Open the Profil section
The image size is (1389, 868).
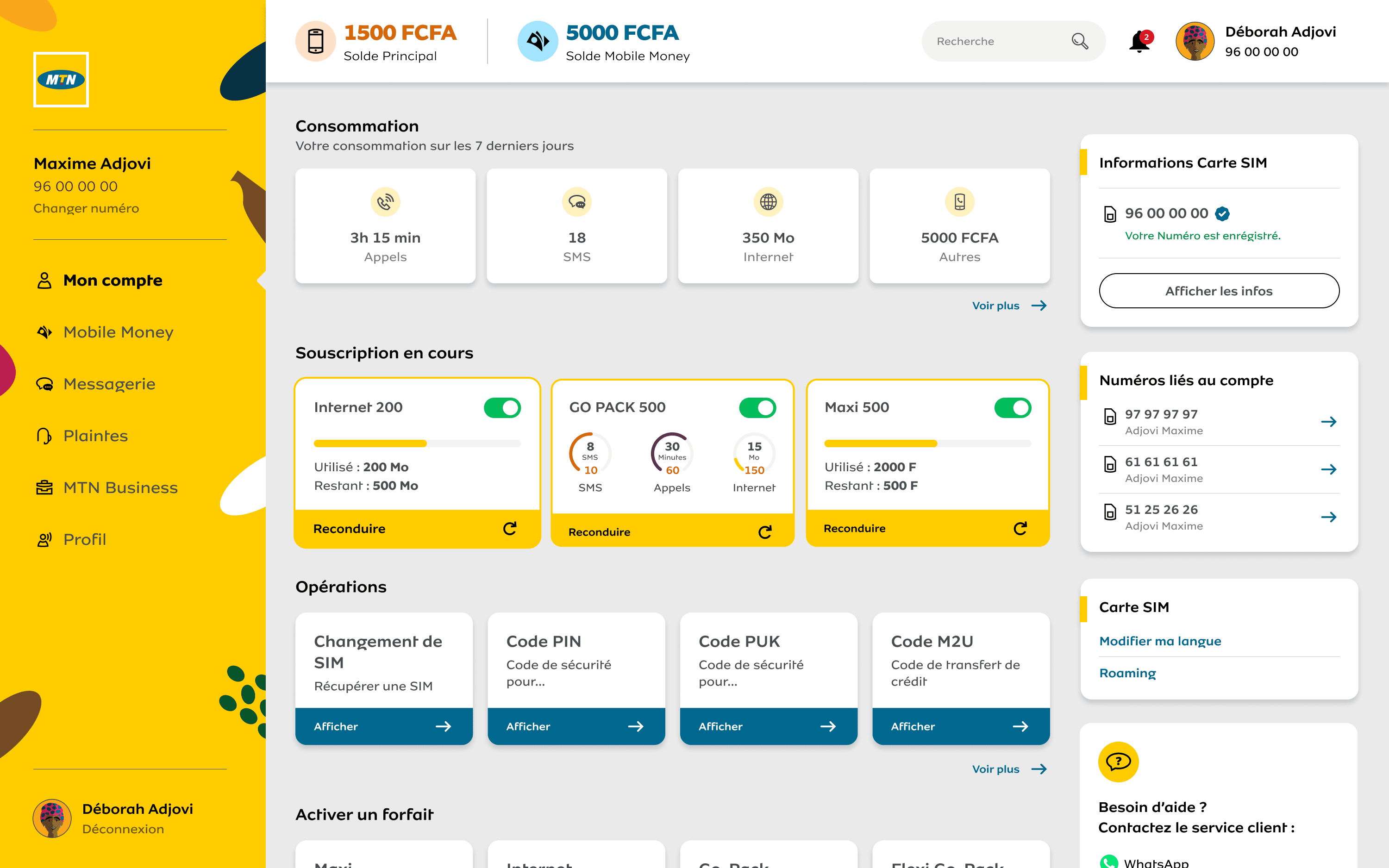coord(84,539)
